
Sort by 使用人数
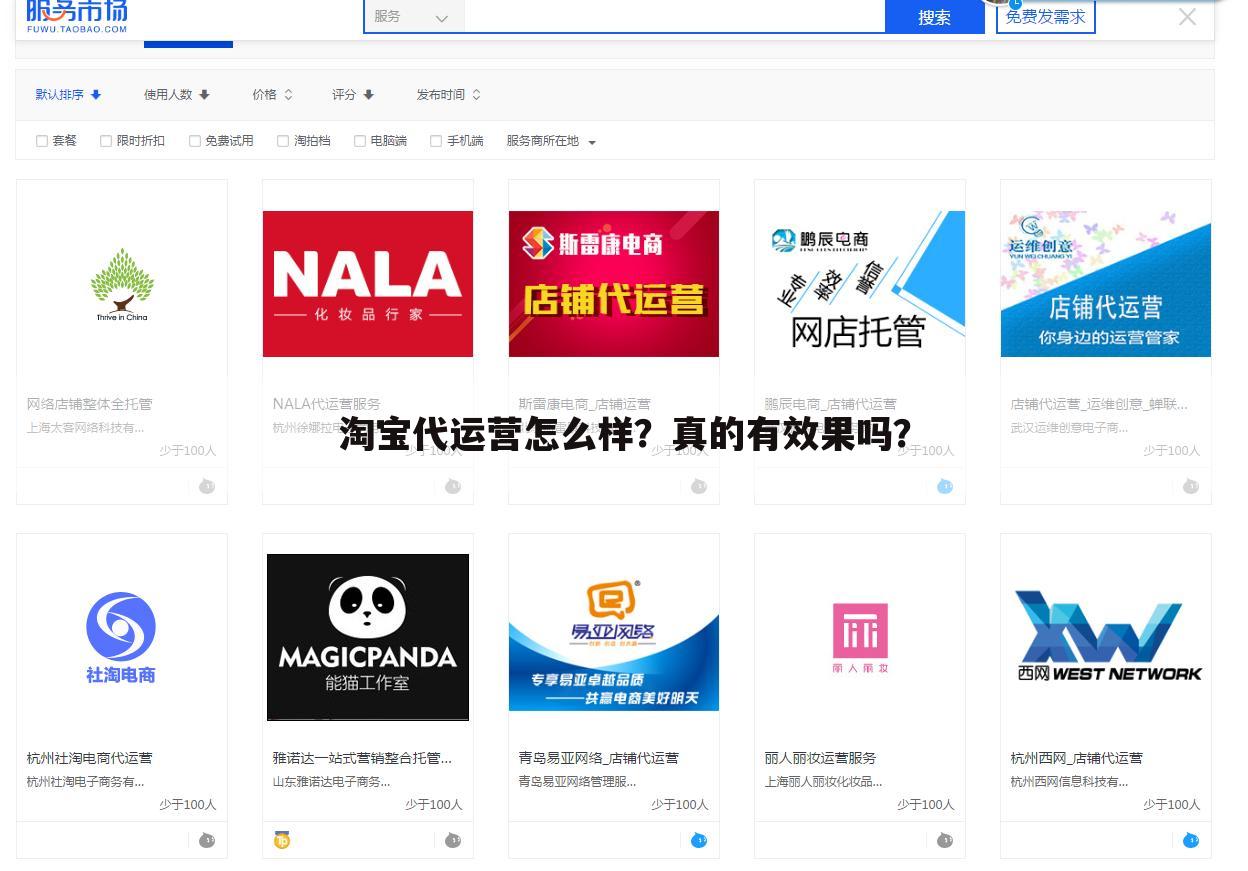tap(176, 95)
